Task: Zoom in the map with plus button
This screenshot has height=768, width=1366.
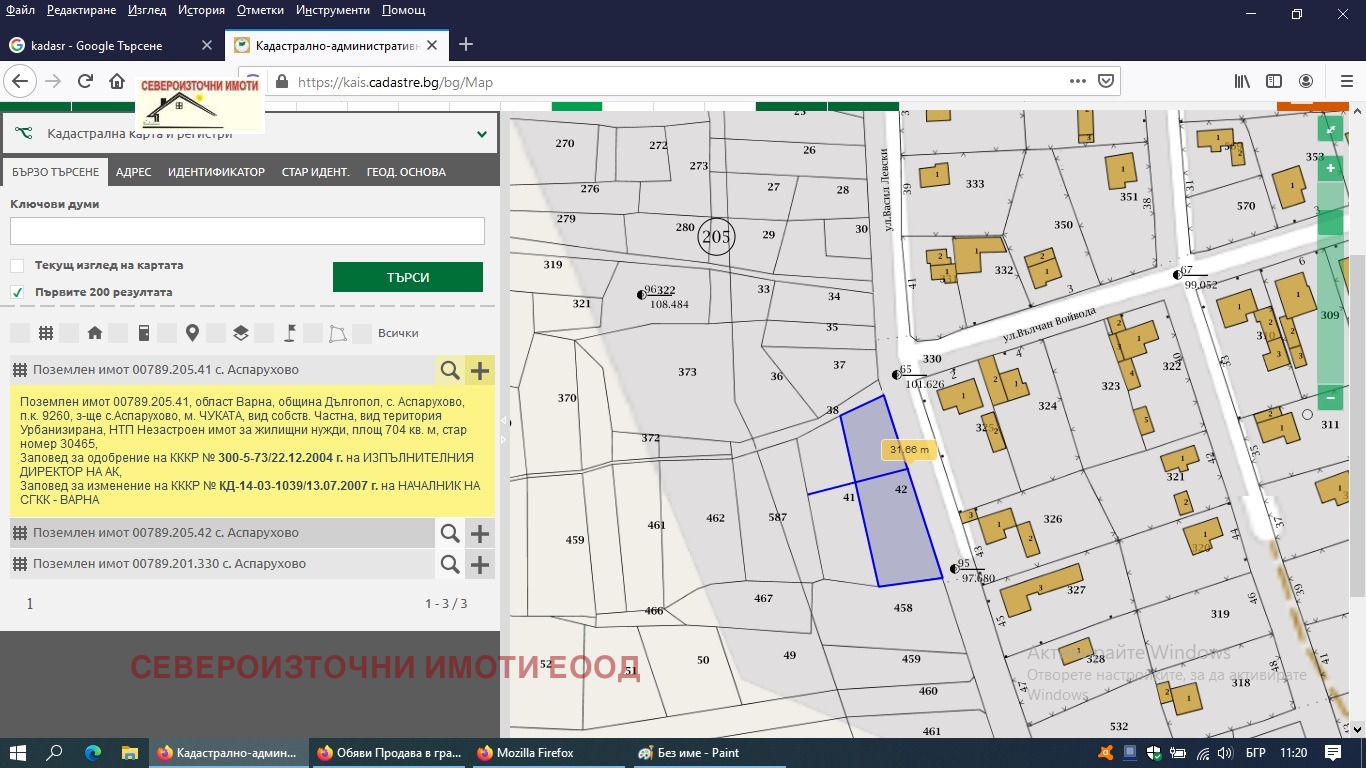Action: coord(1330,168)
